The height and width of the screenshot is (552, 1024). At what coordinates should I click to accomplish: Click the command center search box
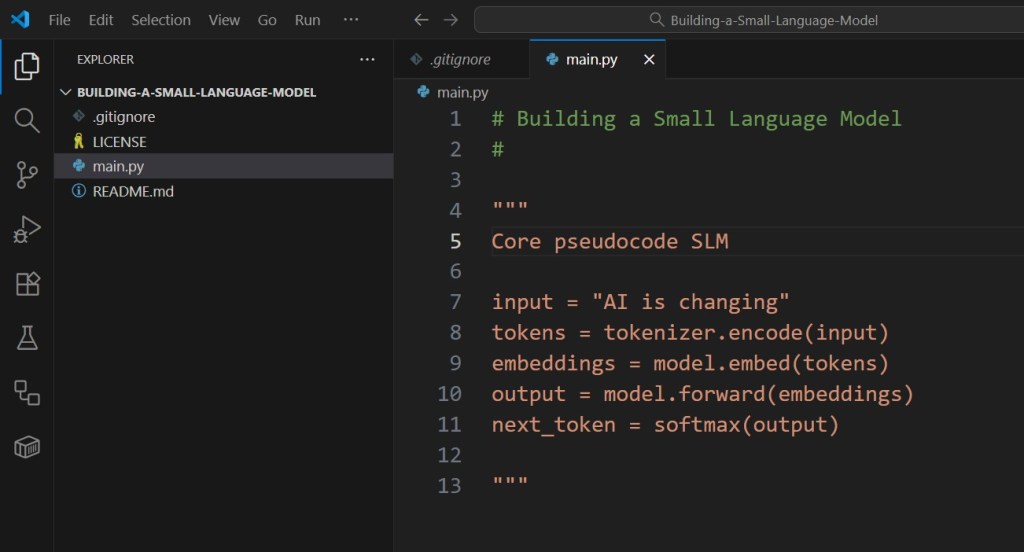pos(749,20)
